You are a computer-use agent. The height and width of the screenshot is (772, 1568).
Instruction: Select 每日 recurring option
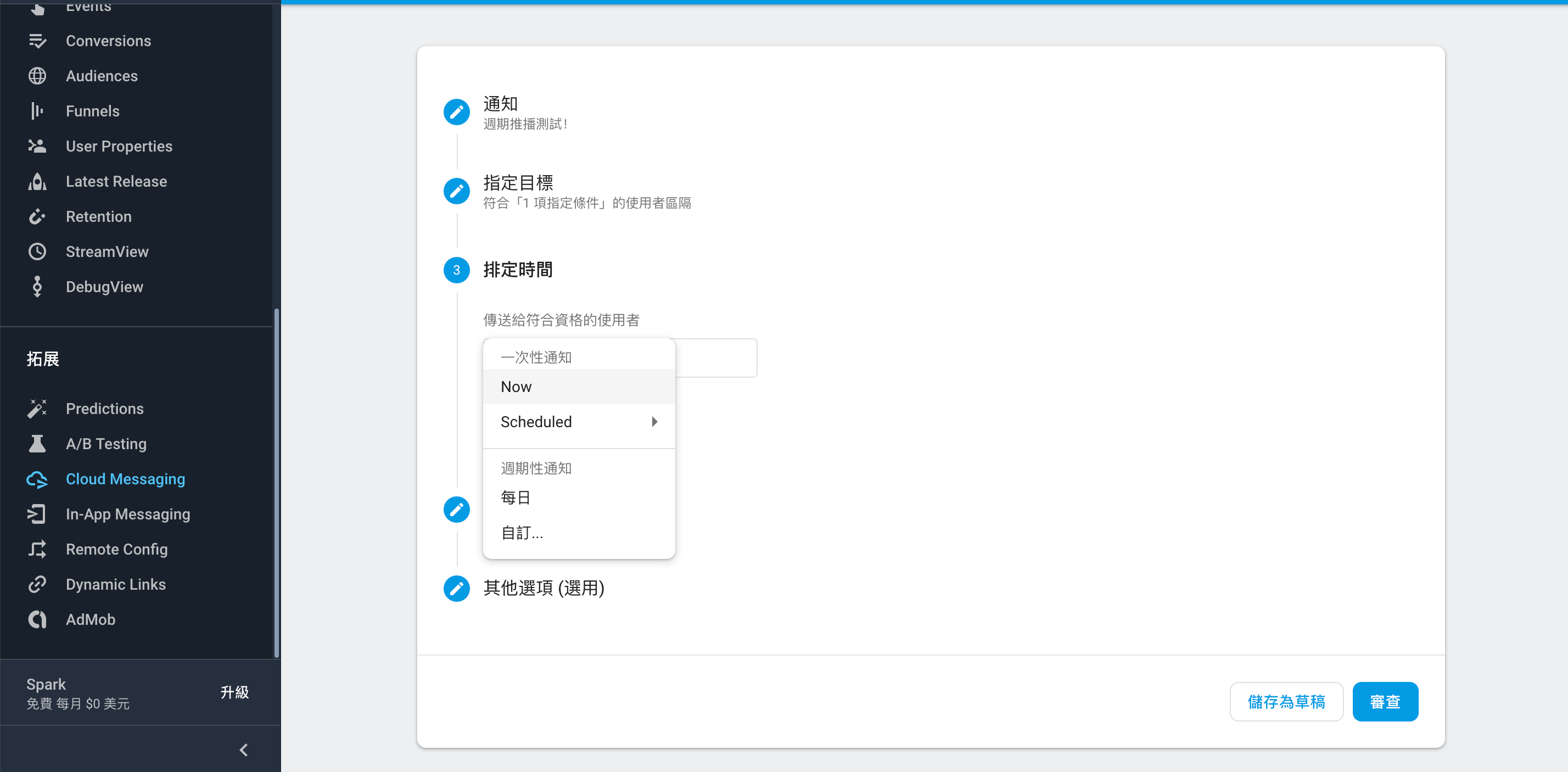[x=579, y=497]
